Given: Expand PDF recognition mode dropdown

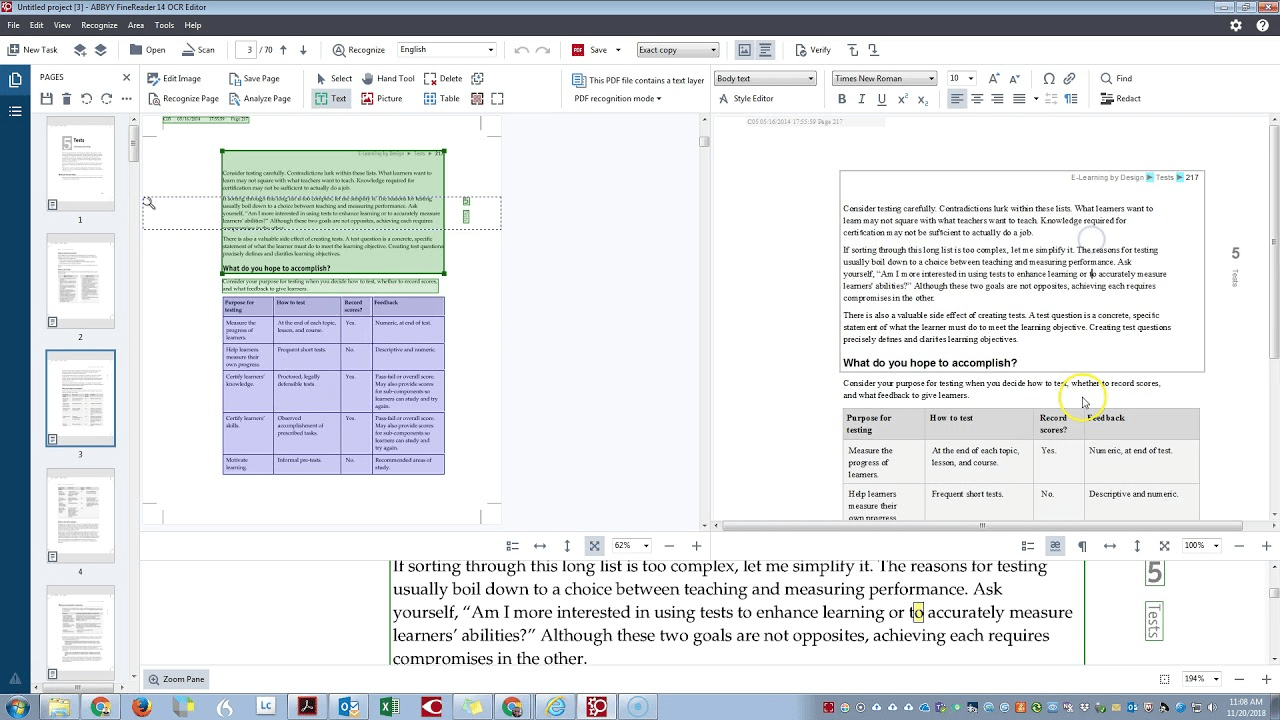Looking at the screenshot, I should pyautogui.click(x=618, y=99).
